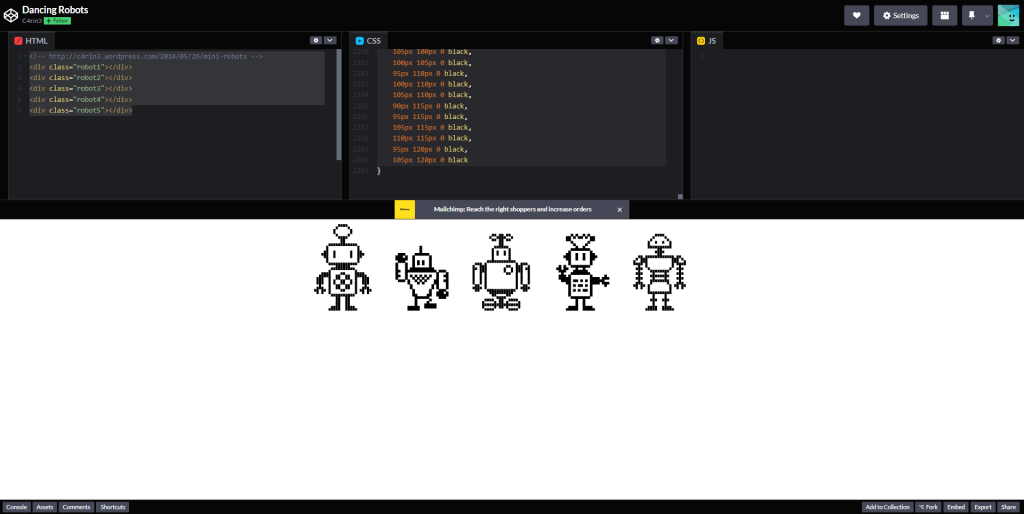Follow author C4rin3 with Follow button
1024x514 pixels.
(56, 21)
